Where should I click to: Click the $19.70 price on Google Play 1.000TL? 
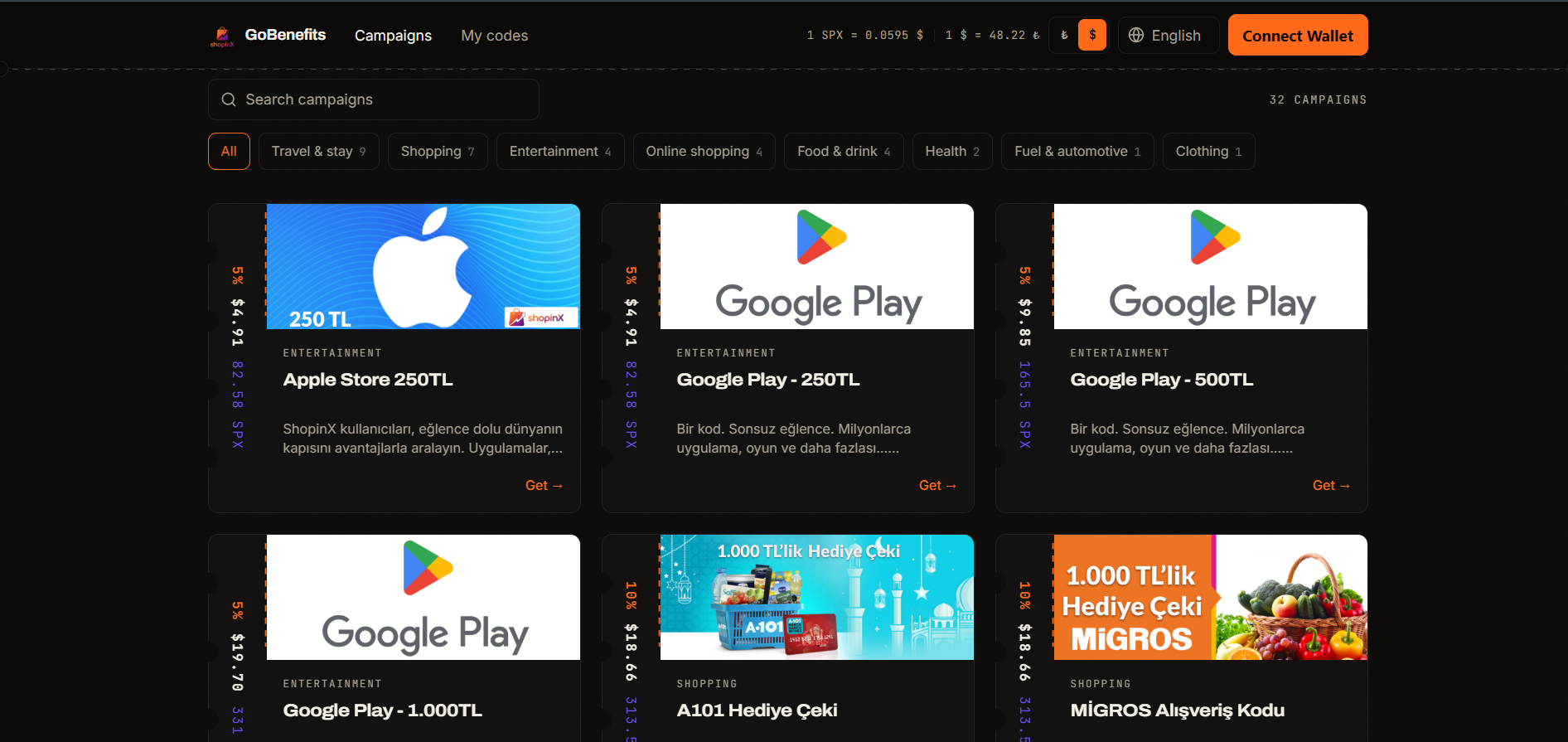click(x=238, y=662)
